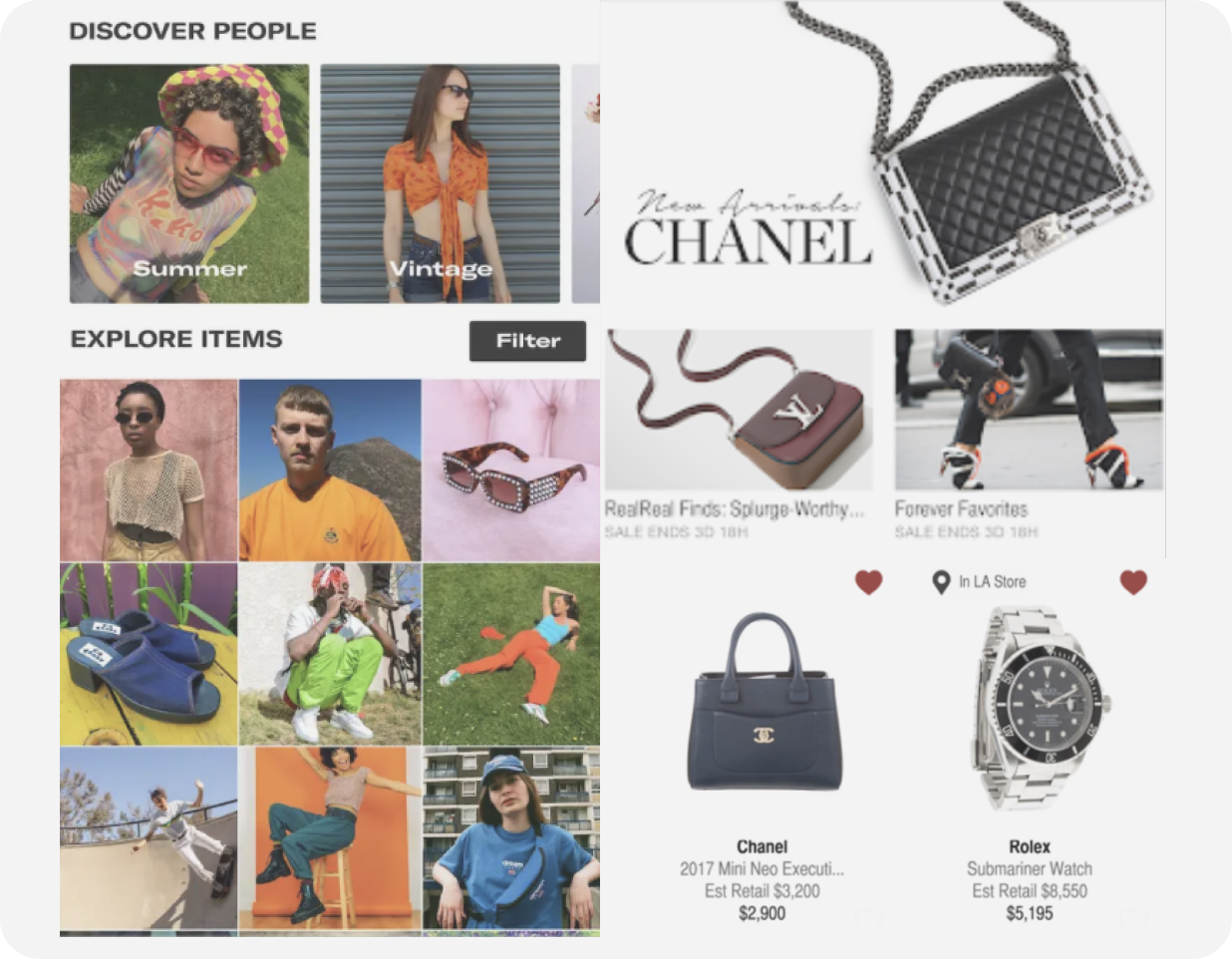Open the neon green pants item
Screen dimensions: 1232x959
coord(330,654)
